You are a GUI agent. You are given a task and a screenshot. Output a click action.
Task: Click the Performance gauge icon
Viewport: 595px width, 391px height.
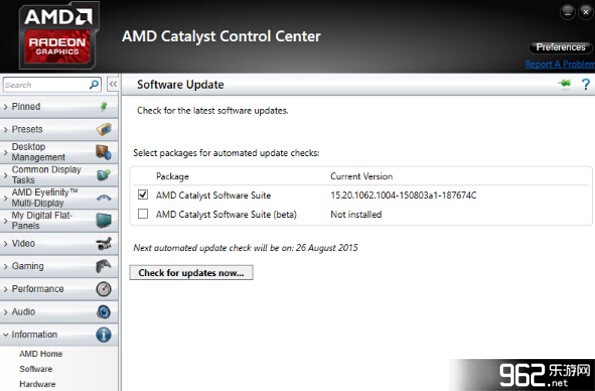(104, 289)
